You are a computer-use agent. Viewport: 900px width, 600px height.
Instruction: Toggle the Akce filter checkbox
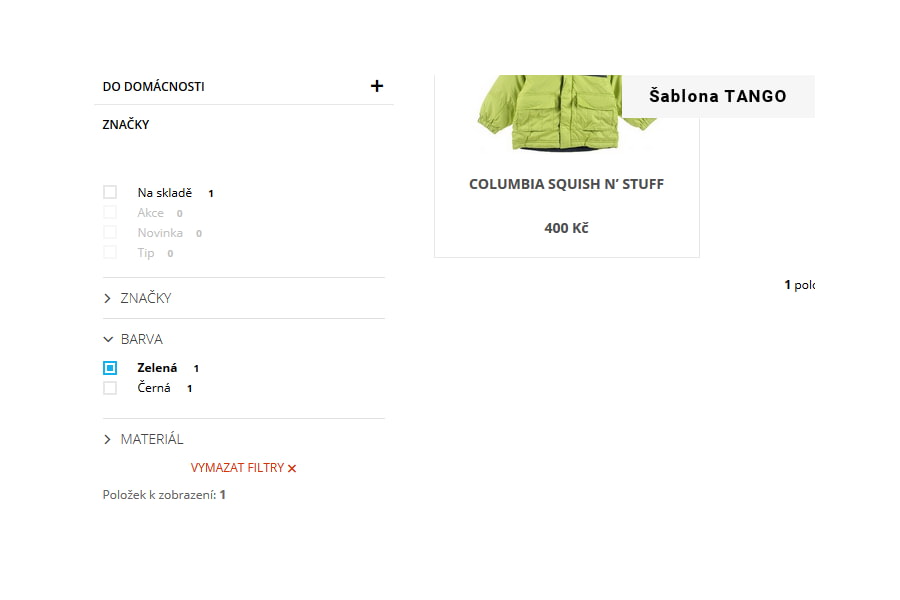click(110, 212)
